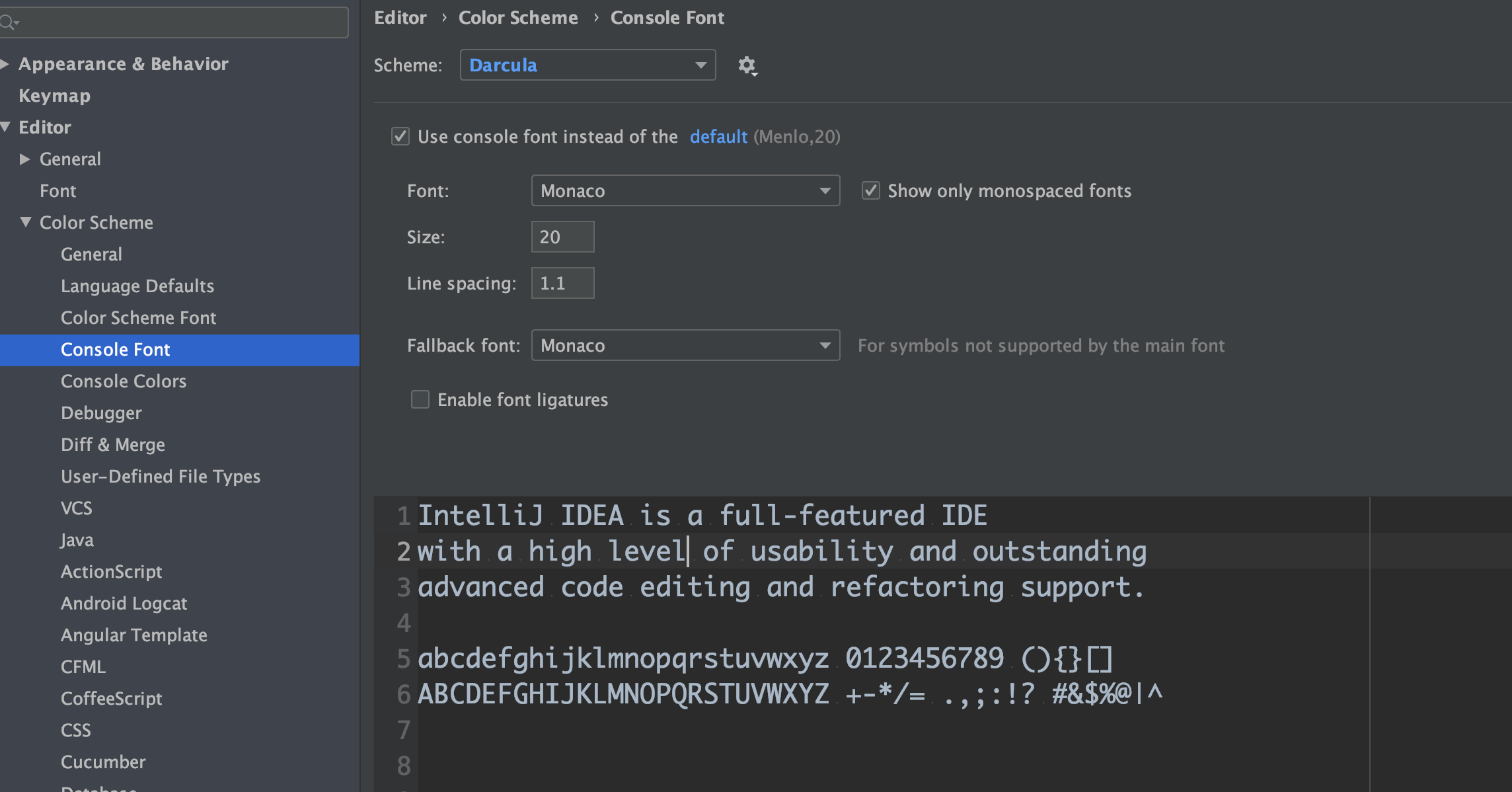Select Console Colors in the sidebar
1512x792 pixels.
click(124, 381)
